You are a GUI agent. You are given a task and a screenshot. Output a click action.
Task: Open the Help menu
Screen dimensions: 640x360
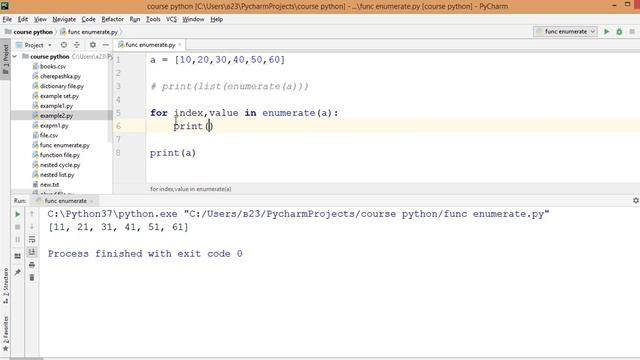[216, 19]
